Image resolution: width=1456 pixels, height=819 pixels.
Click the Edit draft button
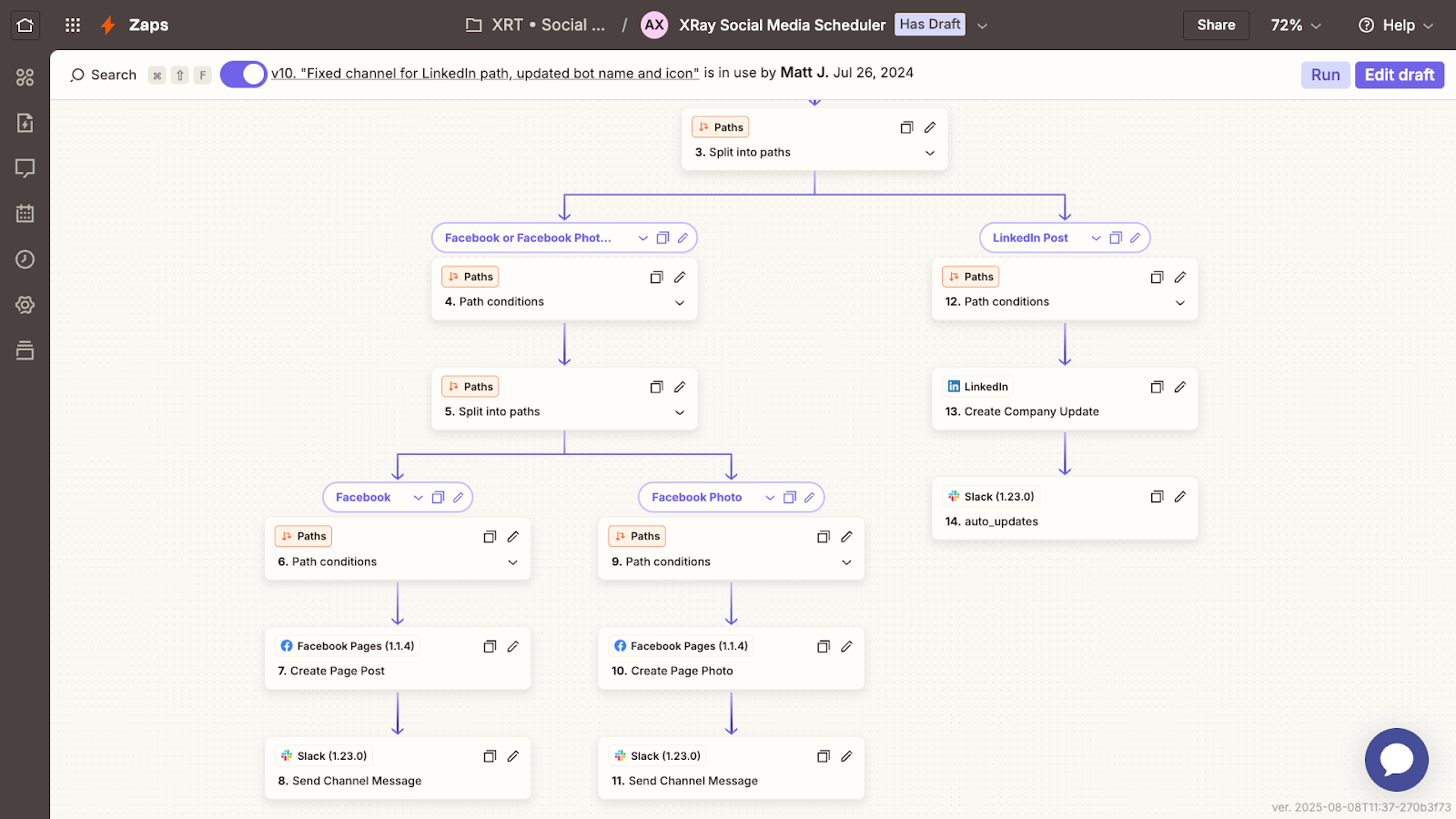click(1400, 75)
